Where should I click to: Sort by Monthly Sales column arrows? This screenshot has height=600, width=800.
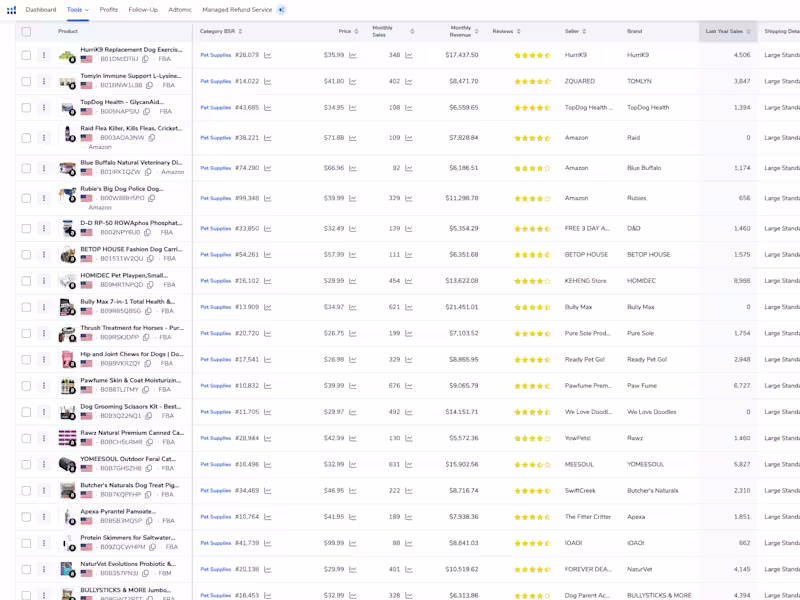click(412, 32)
